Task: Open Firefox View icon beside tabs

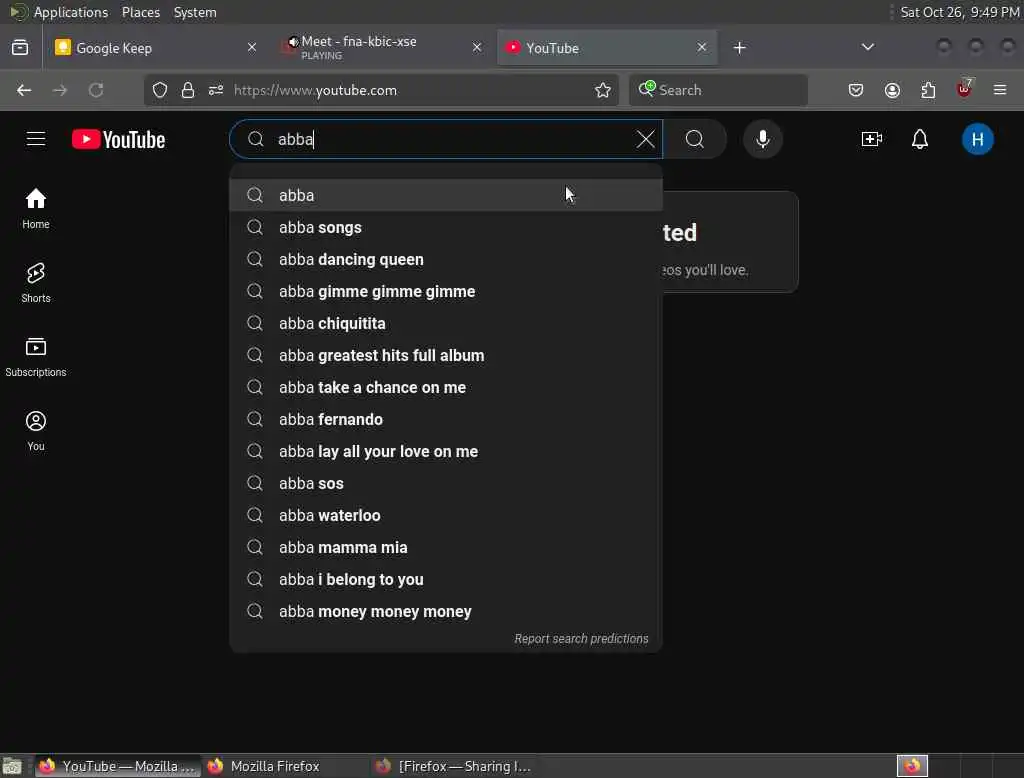Action: (20, 48)
